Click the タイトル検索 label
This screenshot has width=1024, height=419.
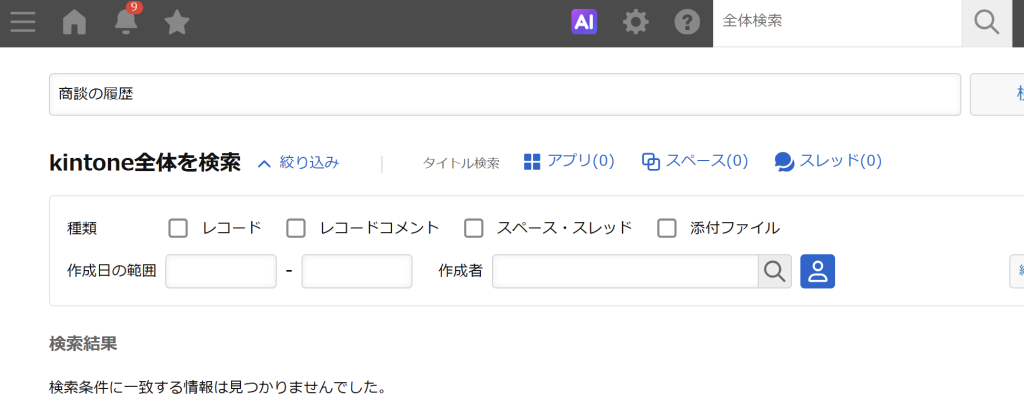[x=461, y=163]
